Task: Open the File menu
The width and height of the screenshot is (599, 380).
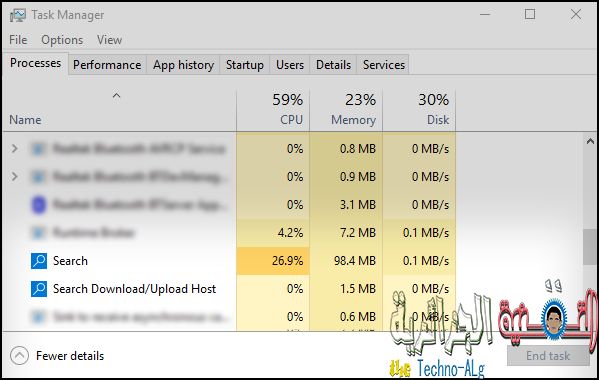Action: tap(18, 40)
